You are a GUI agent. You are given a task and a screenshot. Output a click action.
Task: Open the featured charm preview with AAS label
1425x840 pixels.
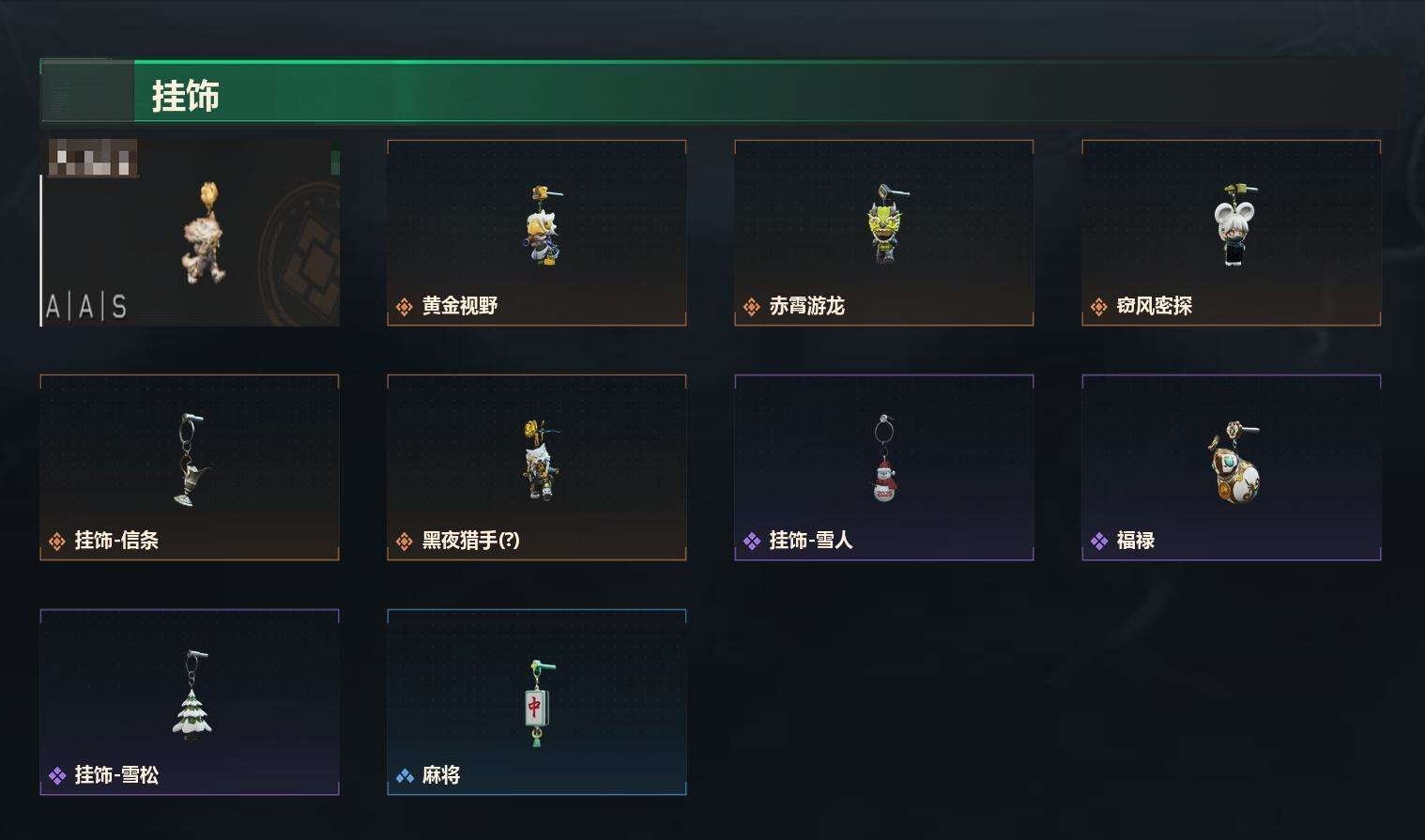[x=190, y=233]
